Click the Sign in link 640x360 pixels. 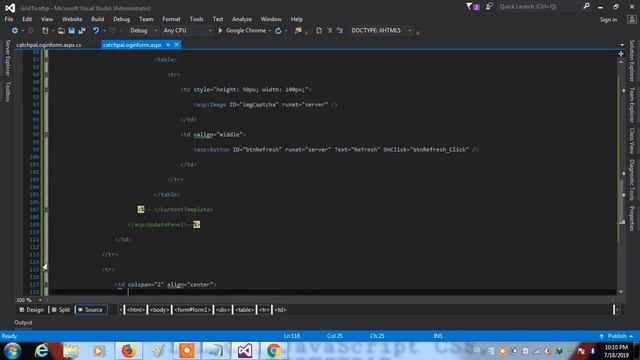(x=608, y=20)
